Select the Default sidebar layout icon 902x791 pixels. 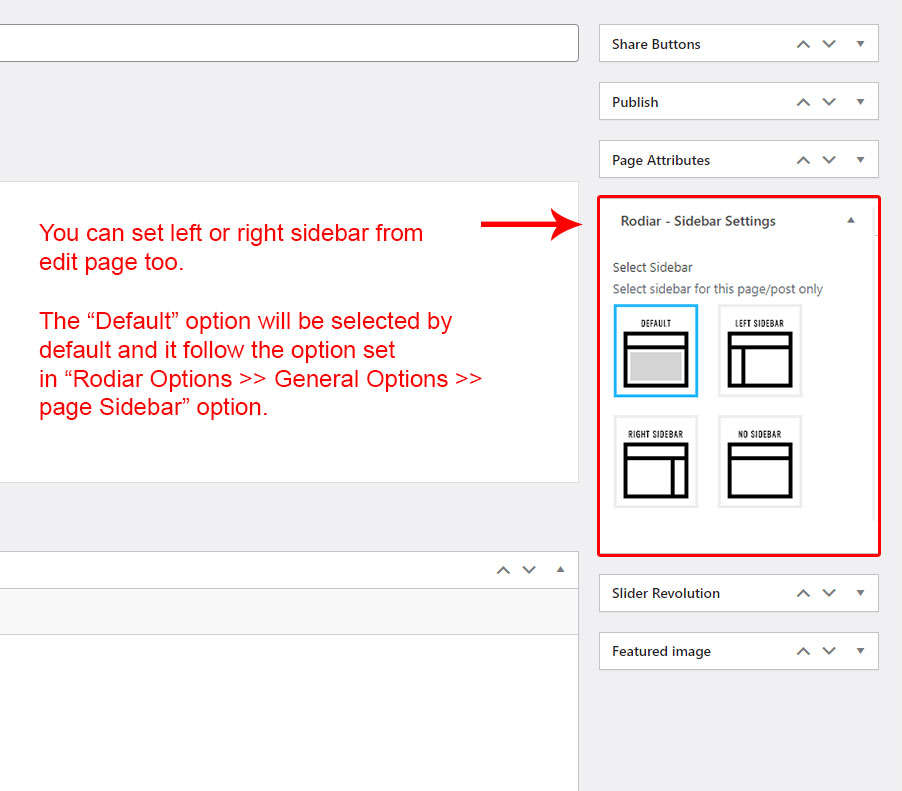(655, 351)
